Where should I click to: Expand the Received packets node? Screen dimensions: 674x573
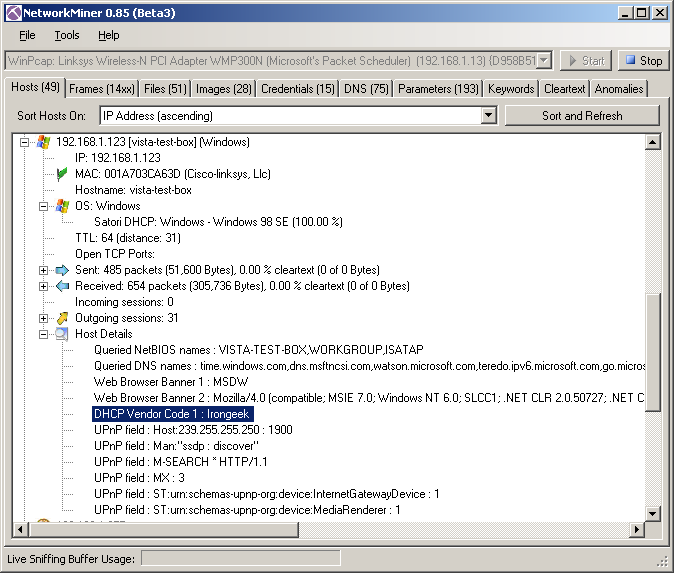(43, 286)
